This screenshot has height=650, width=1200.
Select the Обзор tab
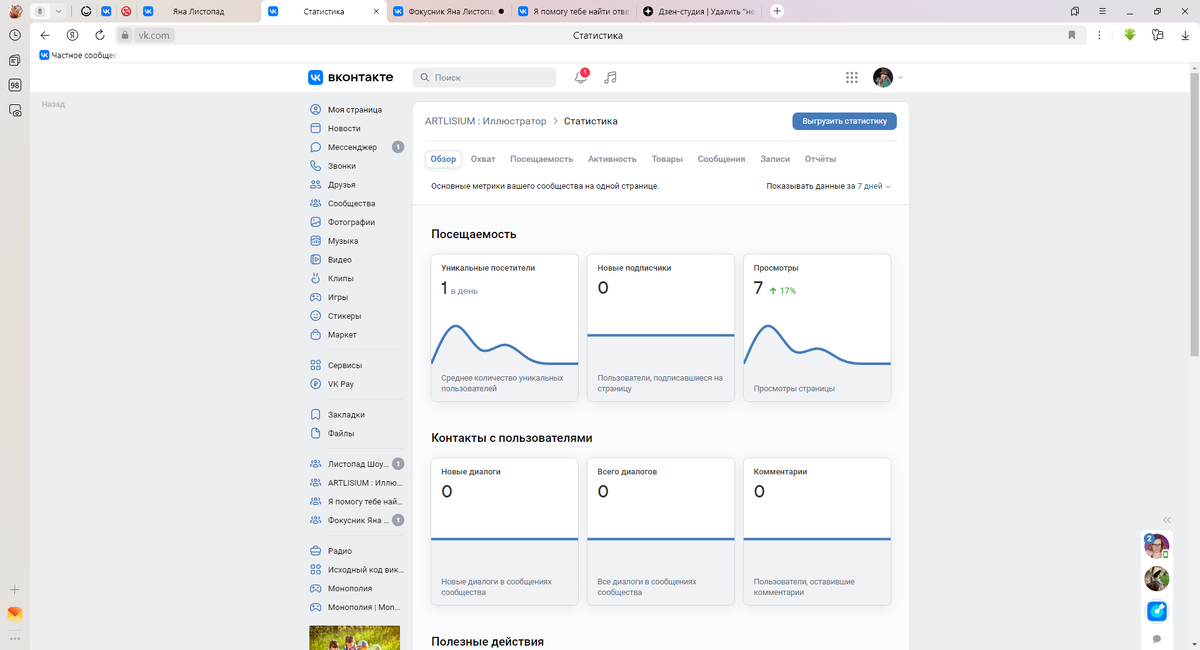[x=443, y=159]
